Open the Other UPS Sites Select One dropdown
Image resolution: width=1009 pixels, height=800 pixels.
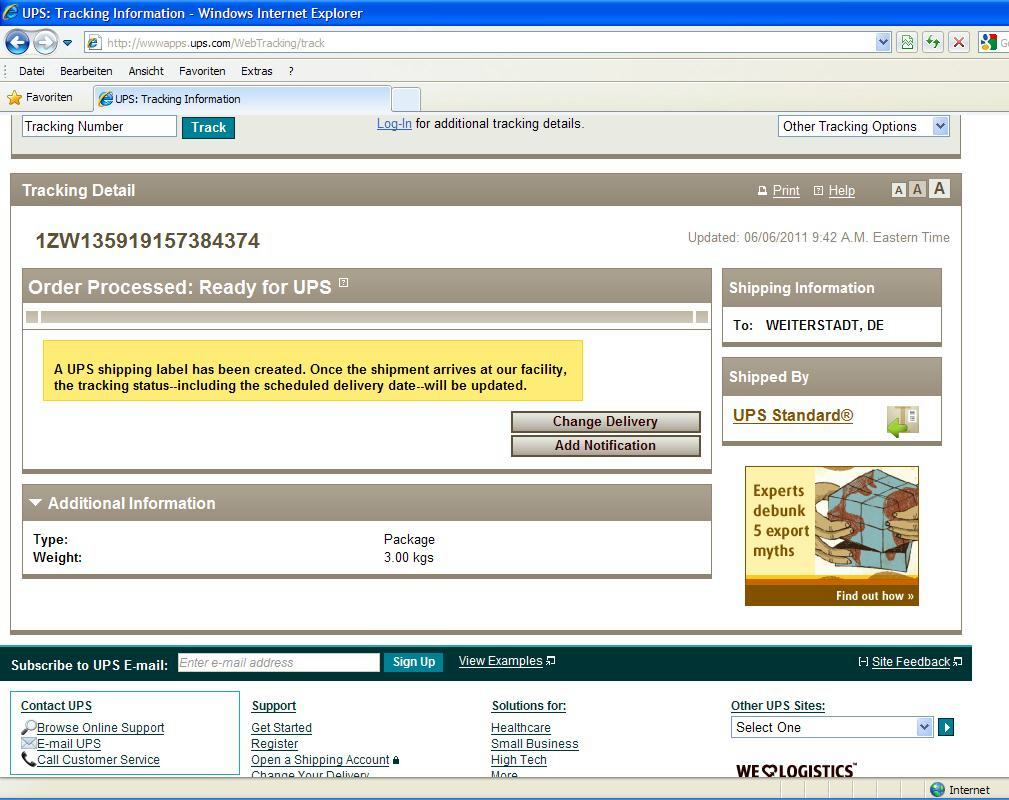924,727
